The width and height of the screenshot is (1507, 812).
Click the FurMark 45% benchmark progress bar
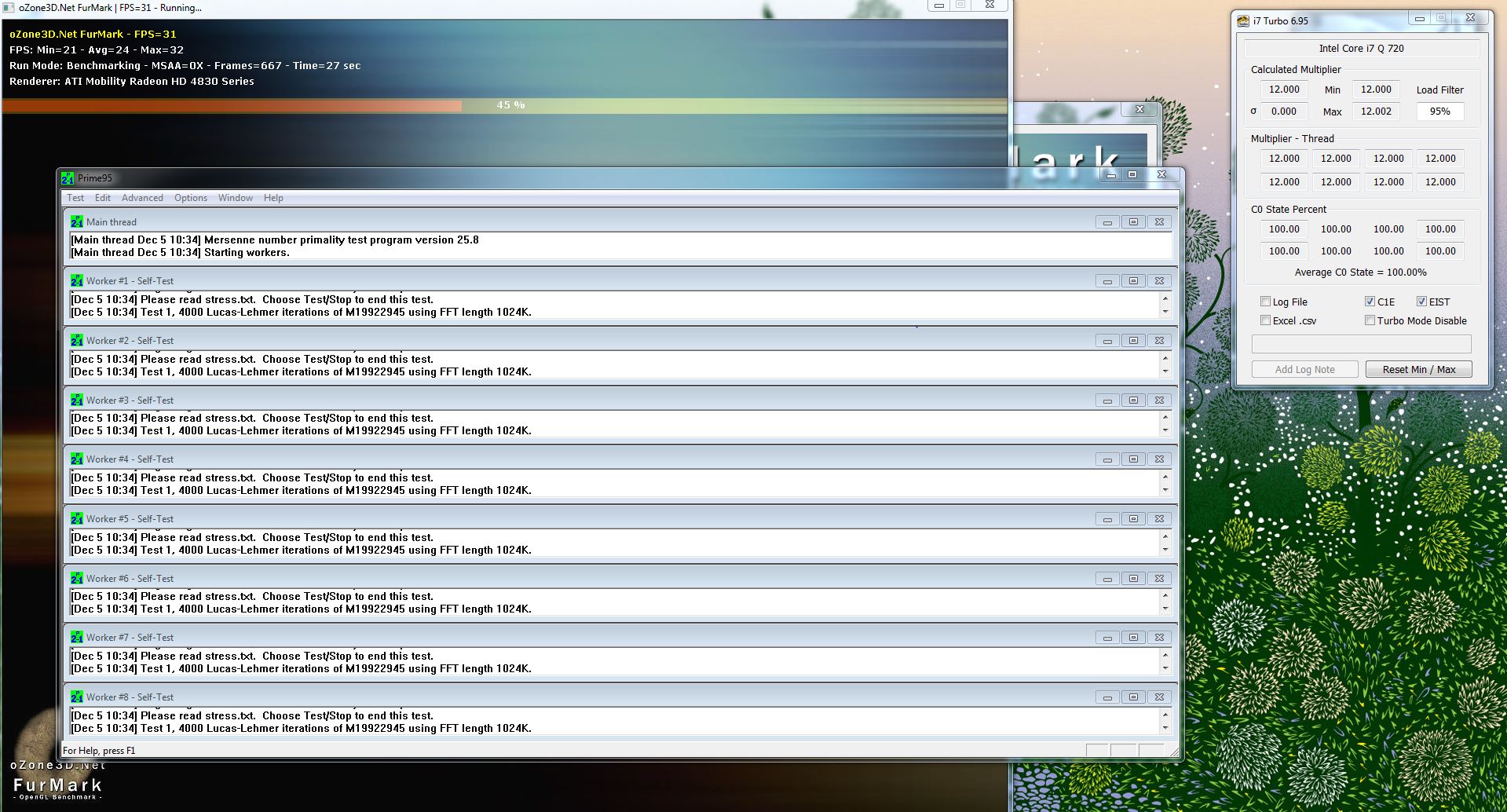(x=505, y=105)
